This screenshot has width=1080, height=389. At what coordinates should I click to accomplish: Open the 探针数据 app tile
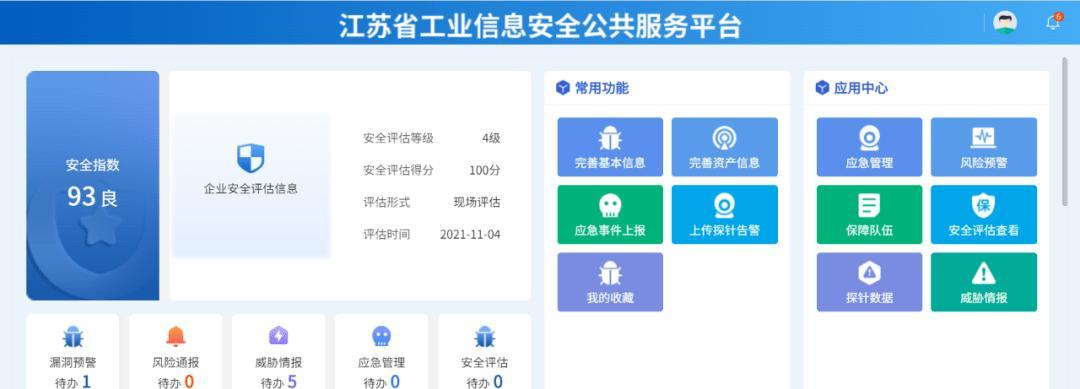[869, 282]
